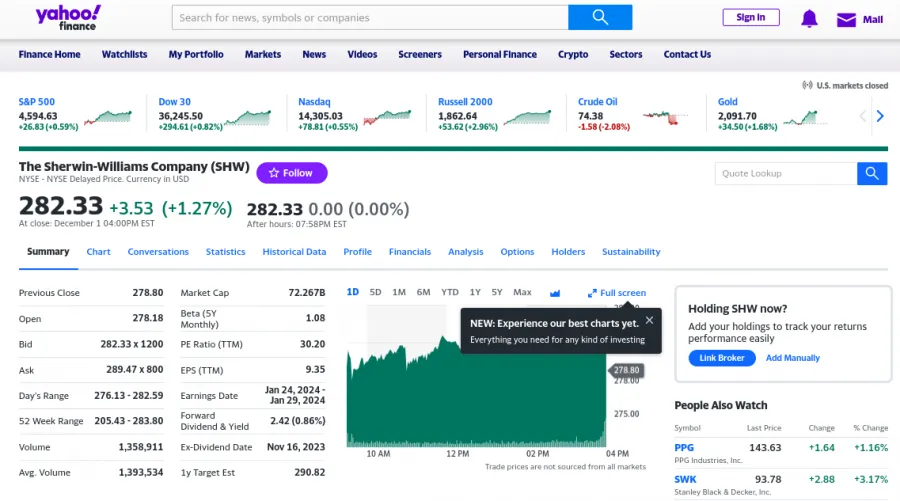Image resolution: width=900 pixels, height=501 pixels.
Task: Open My Portfolio menu item
Action: (196, 55)
